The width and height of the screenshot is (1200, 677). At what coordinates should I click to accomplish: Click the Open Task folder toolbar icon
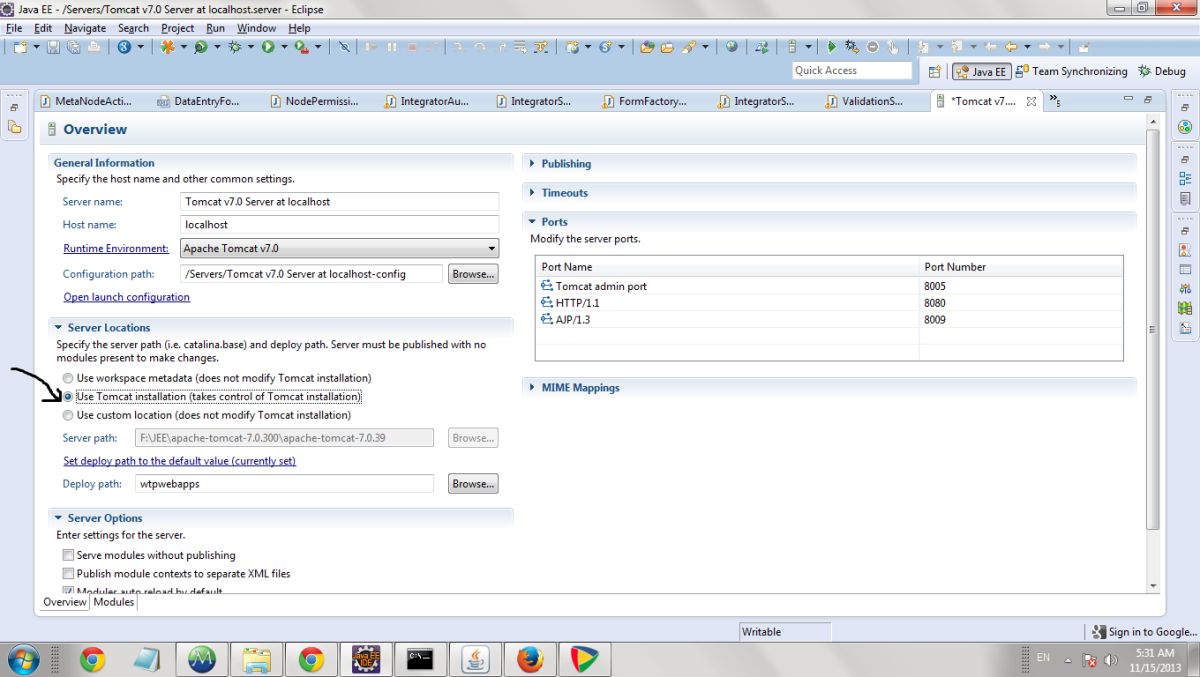(667, 46)
